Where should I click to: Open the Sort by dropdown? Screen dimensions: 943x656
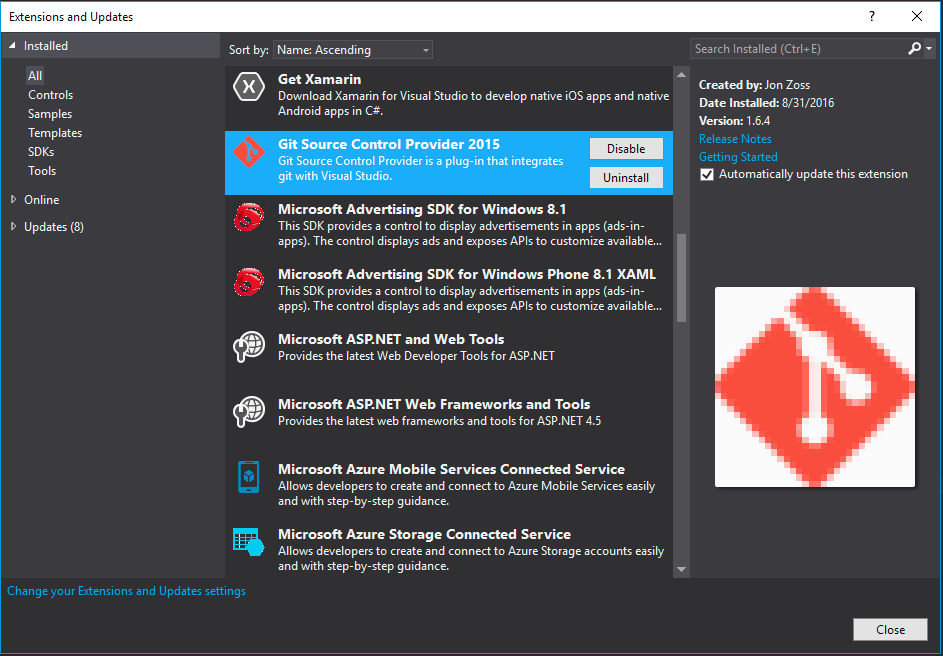click(353, 49)
